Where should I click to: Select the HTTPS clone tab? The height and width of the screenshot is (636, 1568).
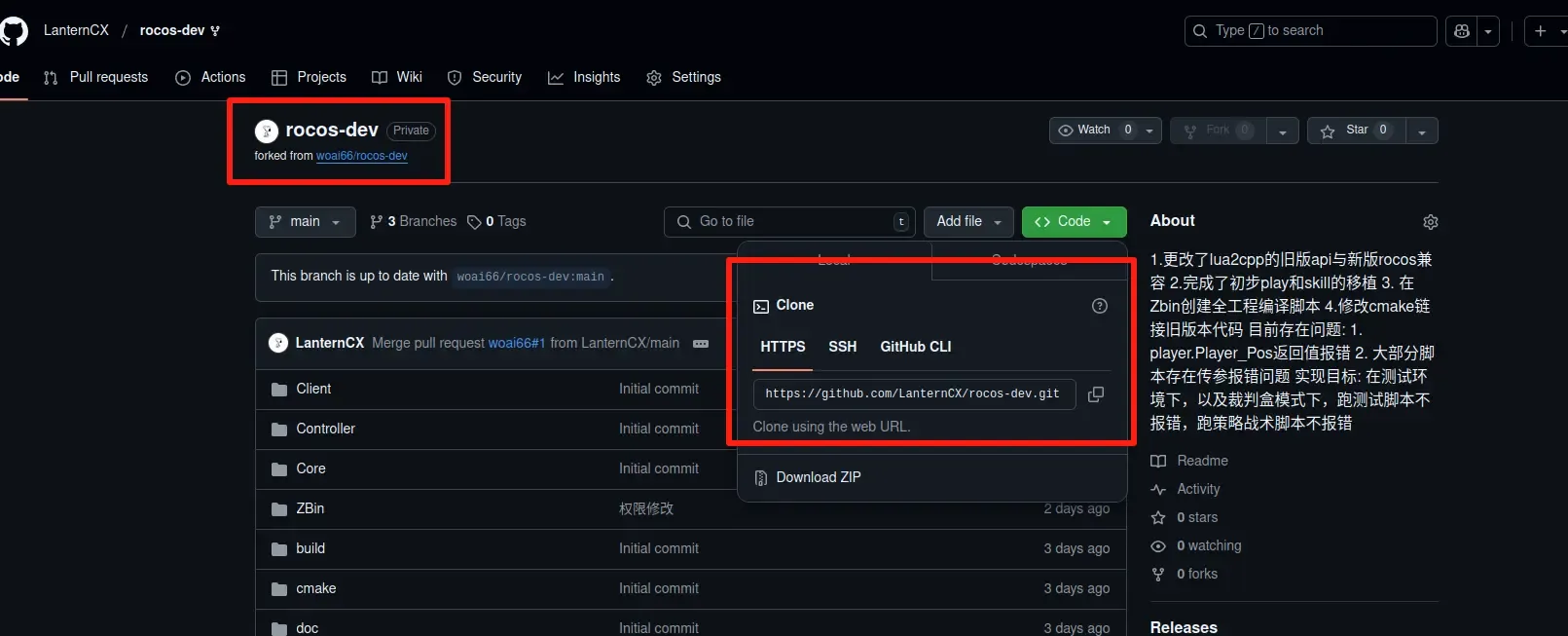click(783, 347)
